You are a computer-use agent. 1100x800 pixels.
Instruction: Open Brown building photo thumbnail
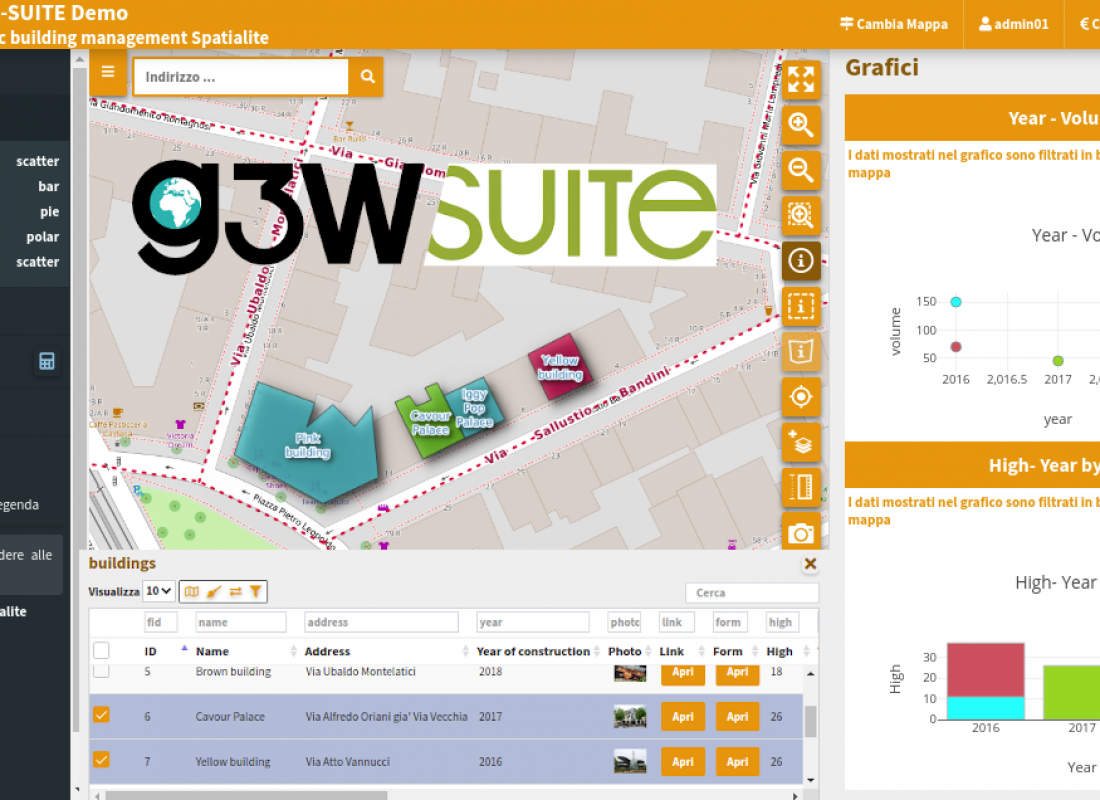coord(630,673)
